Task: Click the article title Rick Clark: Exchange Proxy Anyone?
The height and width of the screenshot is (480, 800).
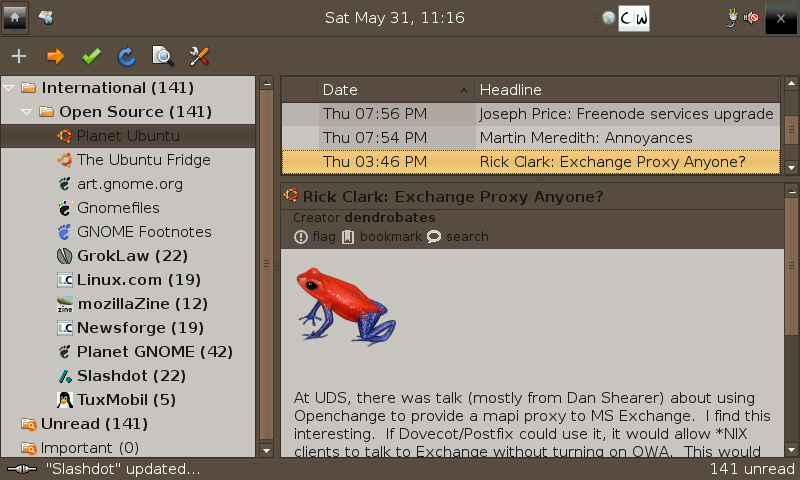Action: click(x=453, y=196)
